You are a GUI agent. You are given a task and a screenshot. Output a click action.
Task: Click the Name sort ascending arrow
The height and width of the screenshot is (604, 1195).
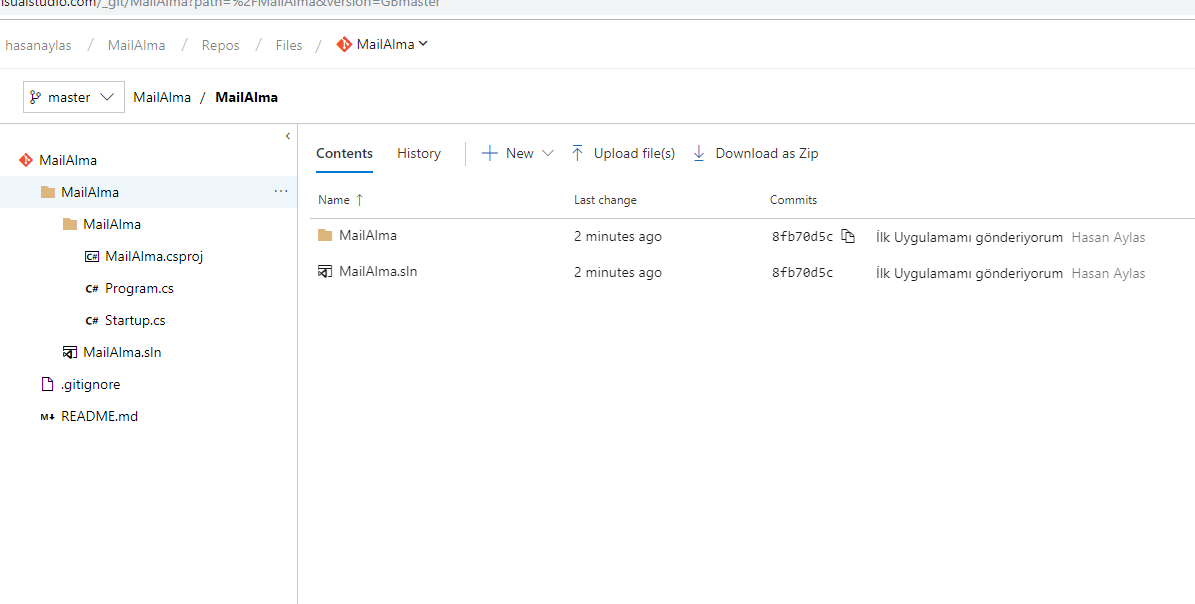tap(360, 200)
